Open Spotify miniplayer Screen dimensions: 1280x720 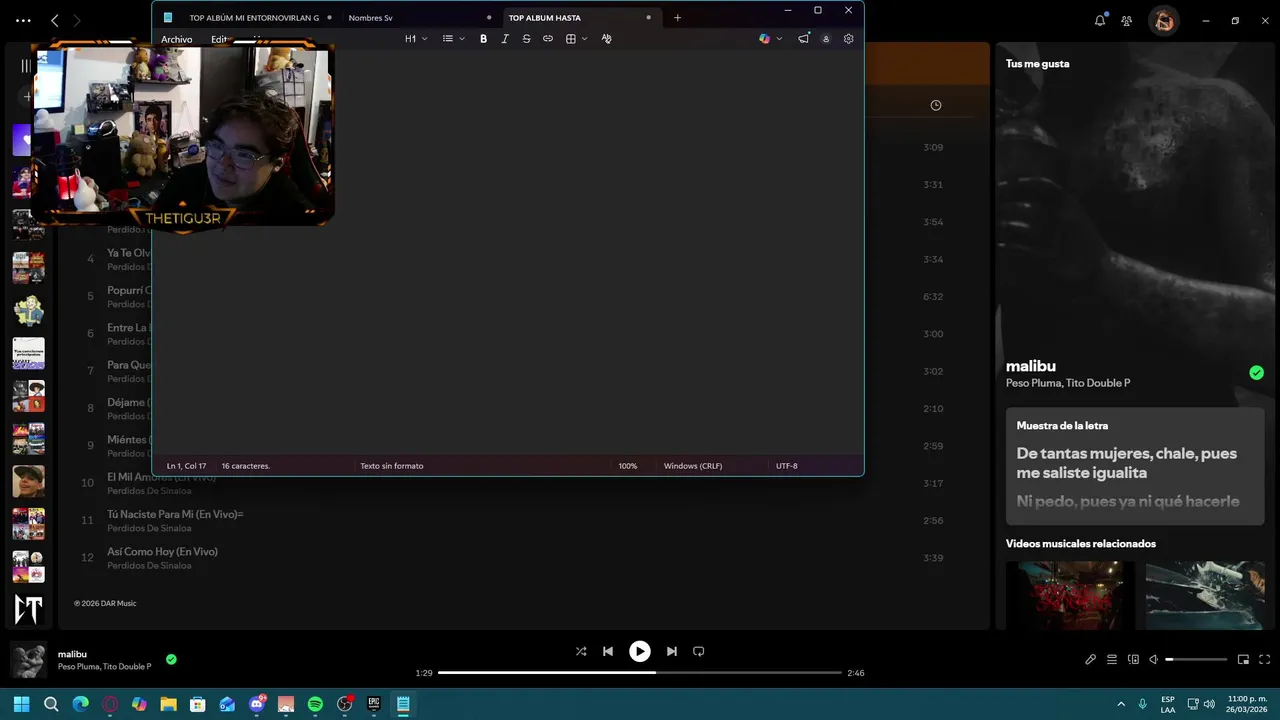(1243, 659)
